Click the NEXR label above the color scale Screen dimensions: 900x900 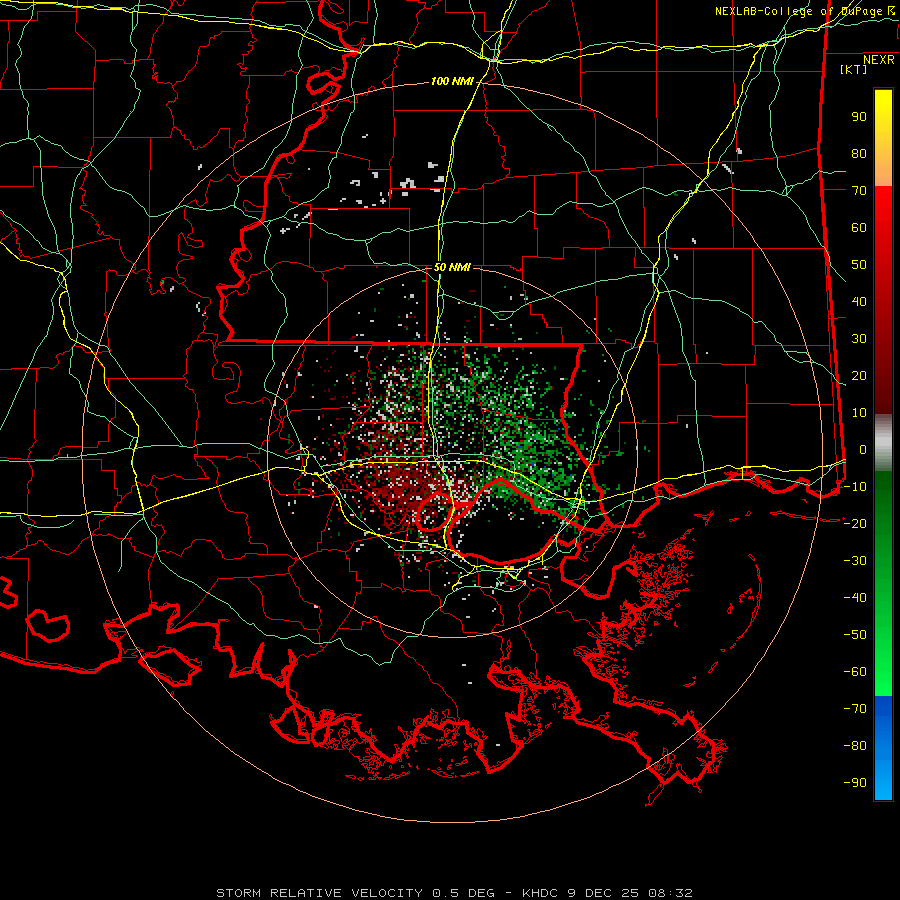tap(878, 60)
